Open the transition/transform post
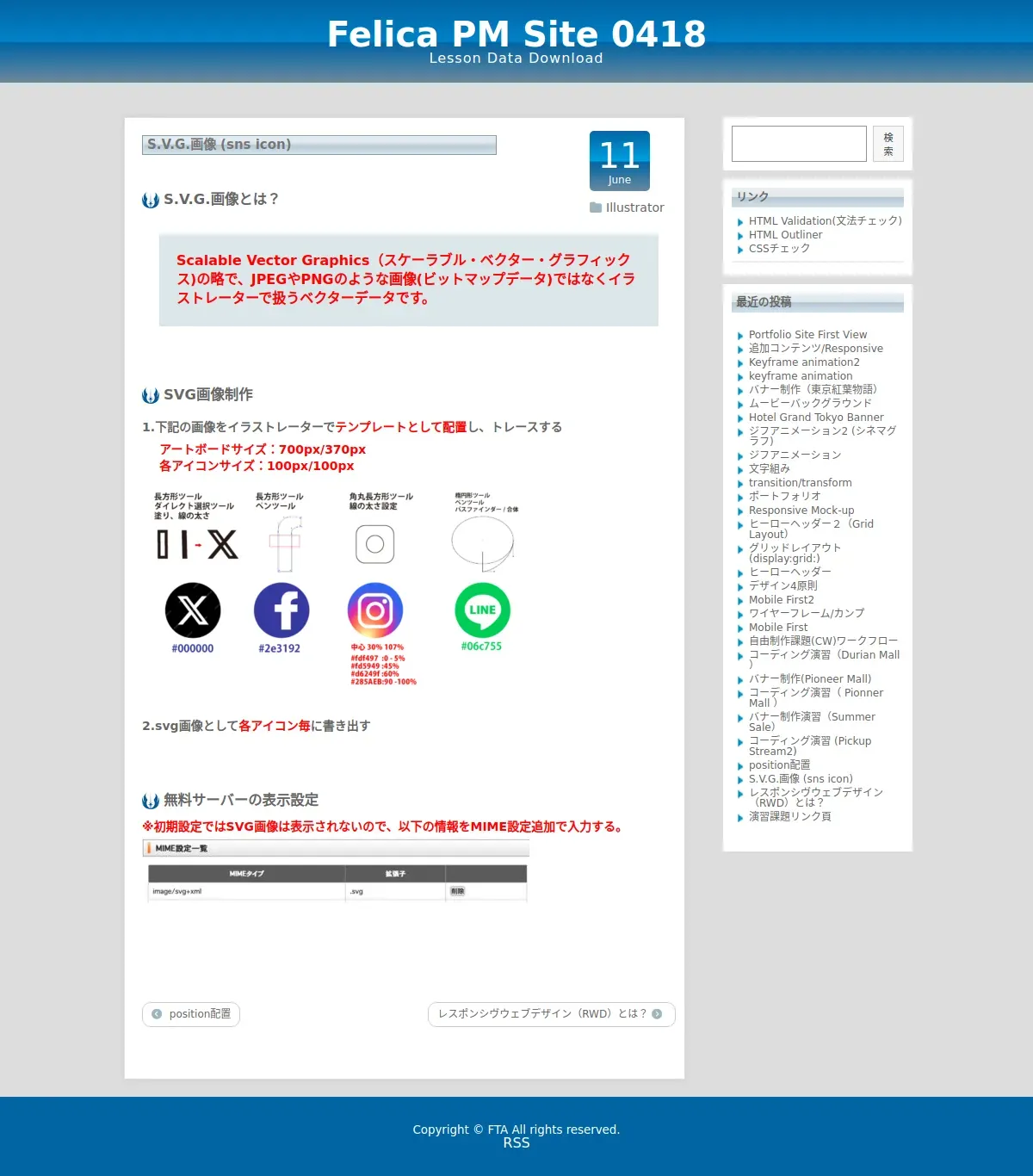 pos(801,483)
